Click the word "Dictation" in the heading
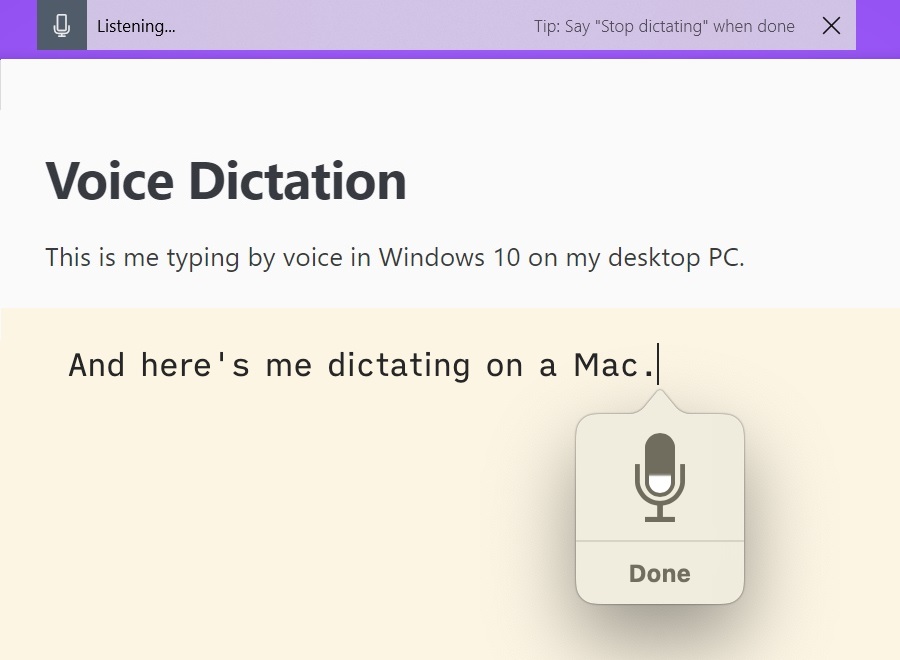900x660 pixels. [x=297, y=181]
